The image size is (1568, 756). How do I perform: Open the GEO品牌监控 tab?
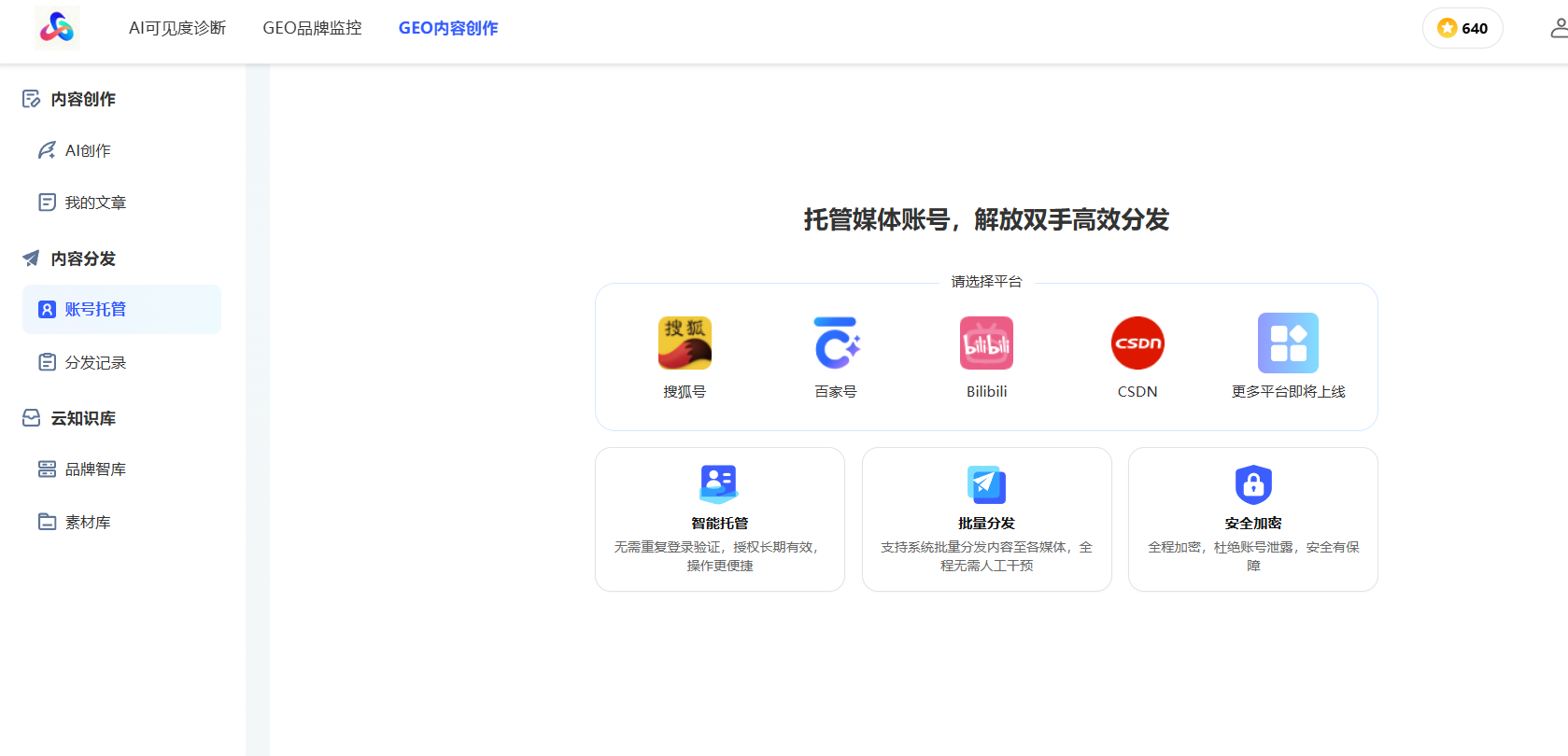pyautogui.click(x=312, y=28)
